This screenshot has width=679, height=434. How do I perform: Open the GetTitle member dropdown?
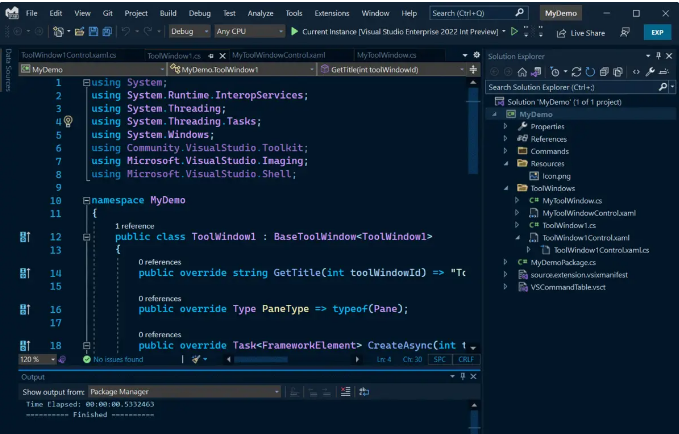click(392, 69)
